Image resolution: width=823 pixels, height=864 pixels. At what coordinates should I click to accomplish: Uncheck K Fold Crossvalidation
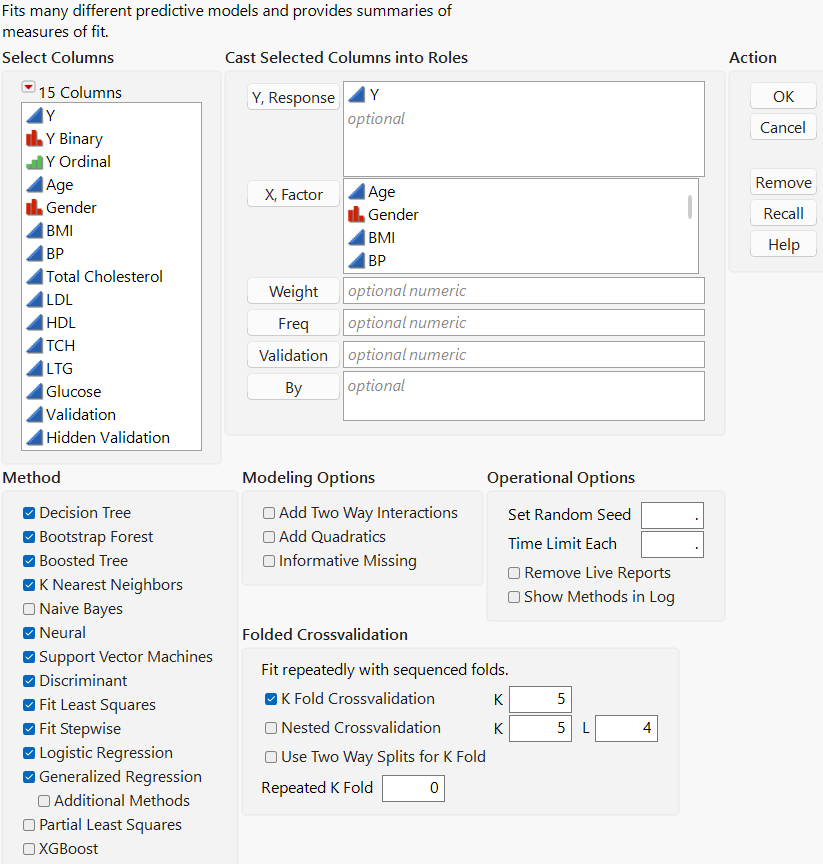271,699
